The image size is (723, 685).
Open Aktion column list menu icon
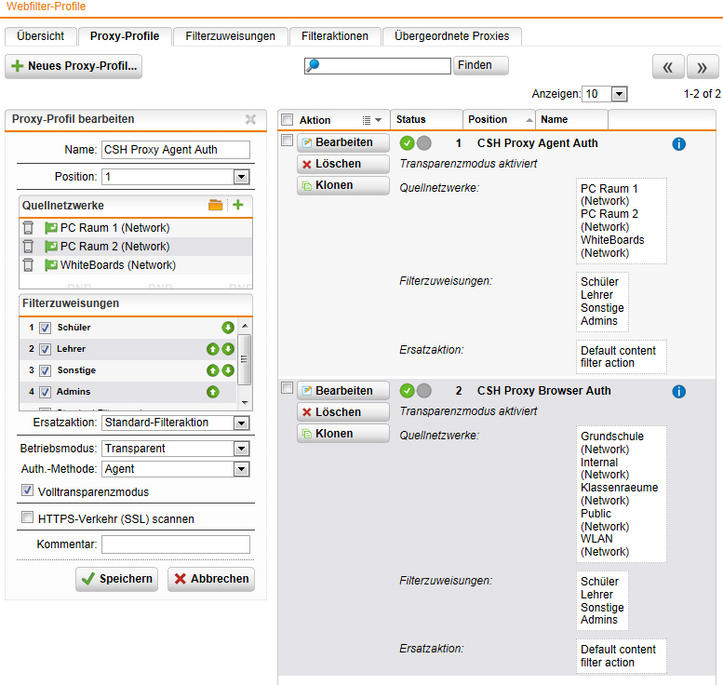coord(372,120)
